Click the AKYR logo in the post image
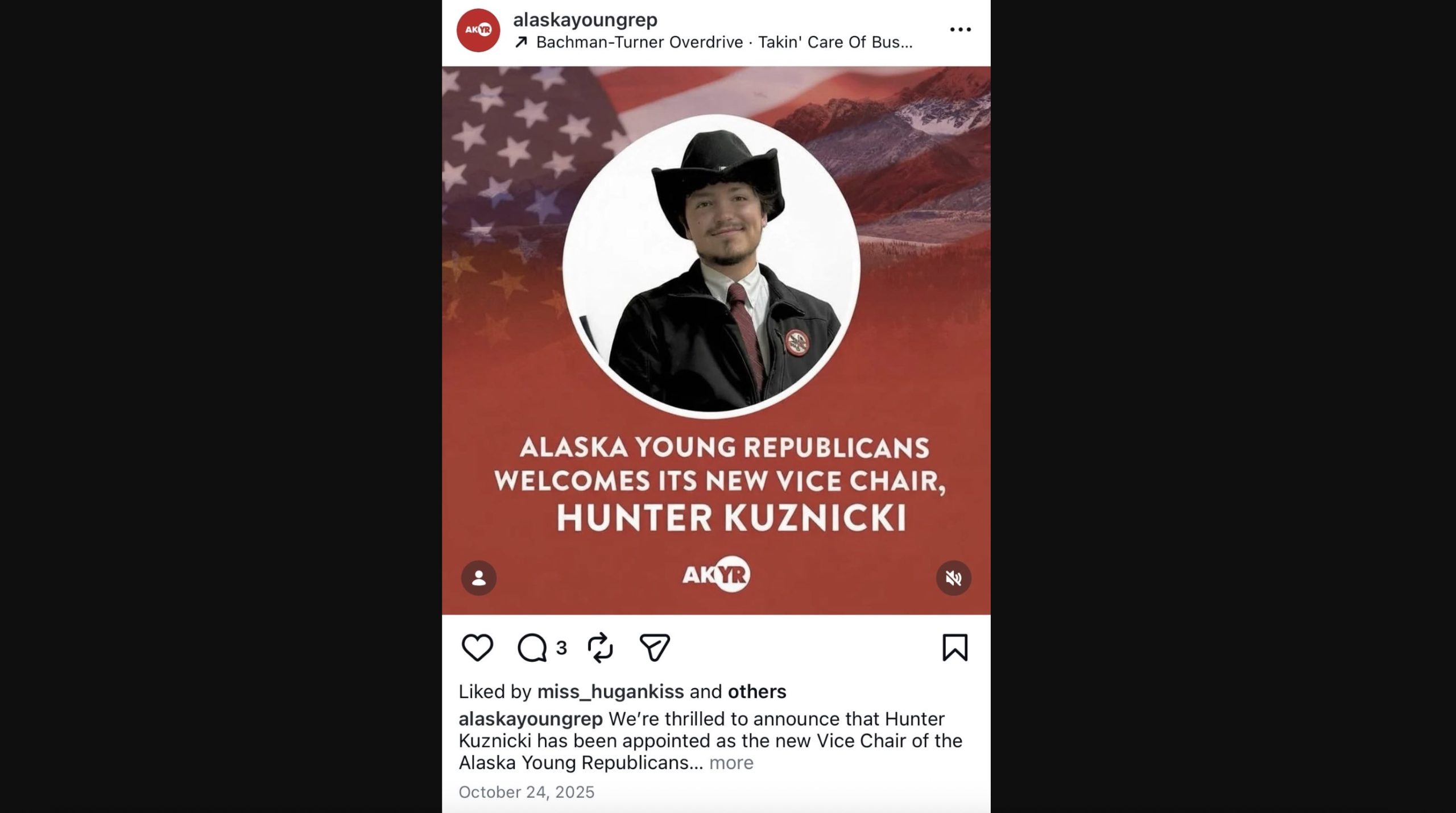The width and height of the screenshot is (1456, 813). (716, 574)
